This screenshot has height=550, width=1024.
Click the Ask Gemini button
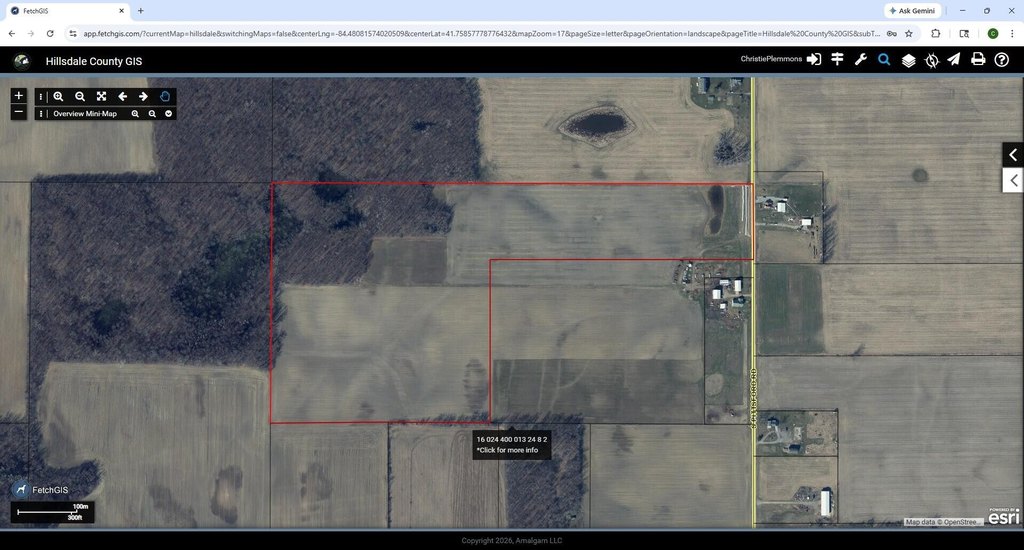point(912,10)
